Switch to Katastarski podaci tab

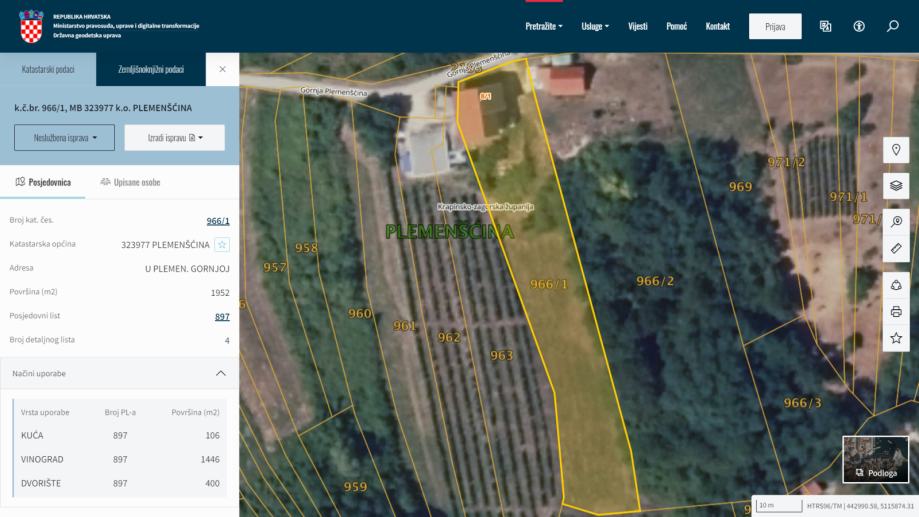(x=48, y=69)
